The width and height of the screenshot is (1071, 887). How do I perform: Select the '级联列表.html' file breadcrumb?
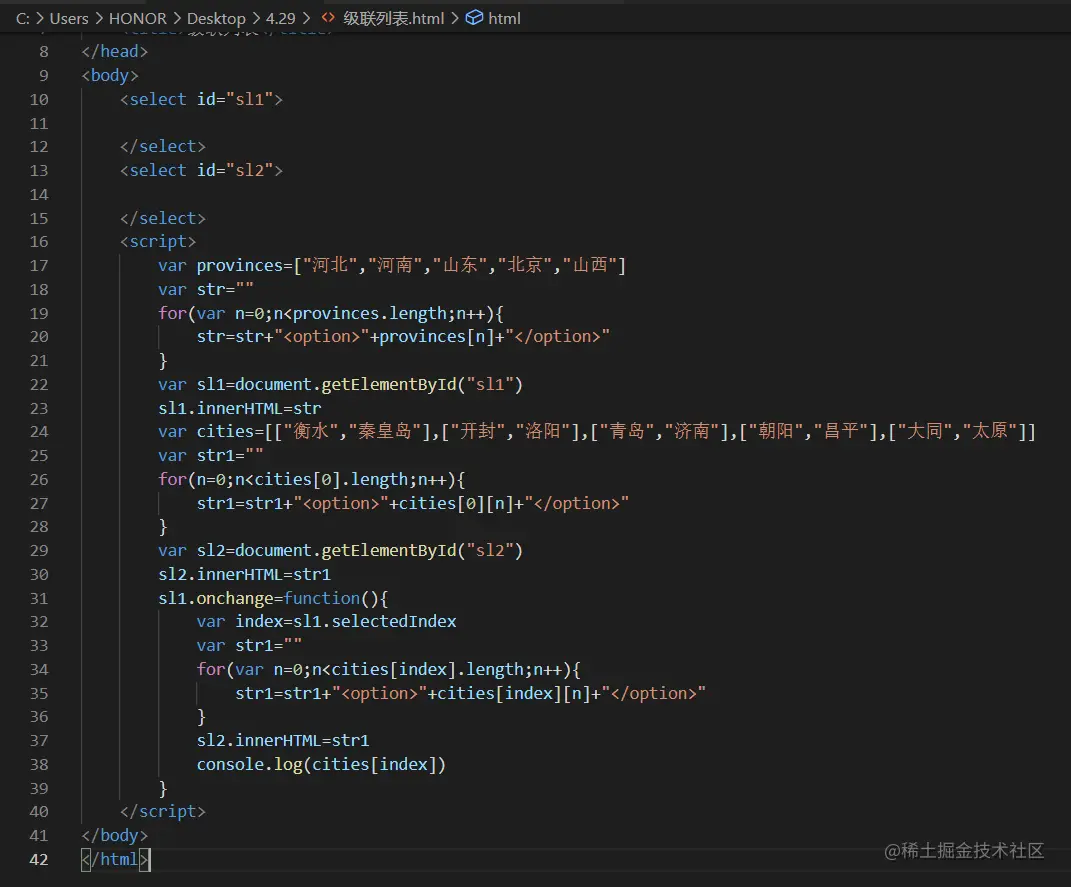[x=393, y=18]
